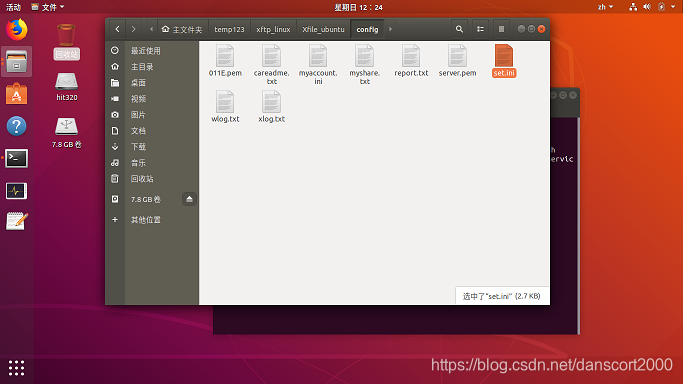
Task: Open the system menu arrow in the top bar
Action: (x=673, y=7)
